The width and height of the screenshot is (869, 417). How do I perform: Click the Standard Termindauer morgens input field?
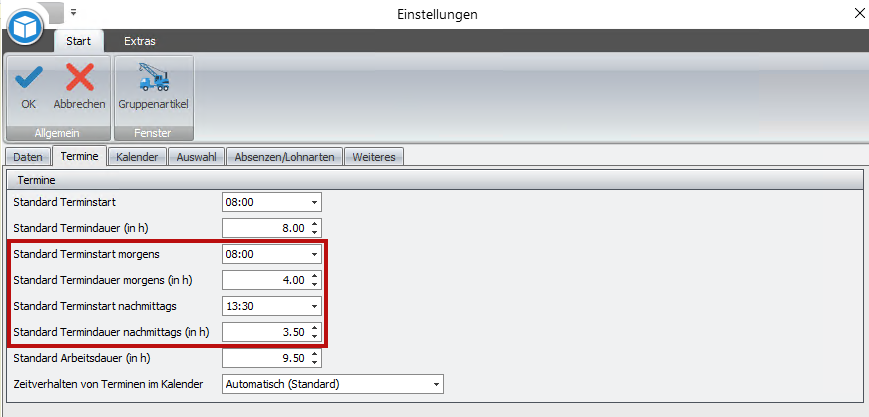pyautogui.click(x=265, y=280)
